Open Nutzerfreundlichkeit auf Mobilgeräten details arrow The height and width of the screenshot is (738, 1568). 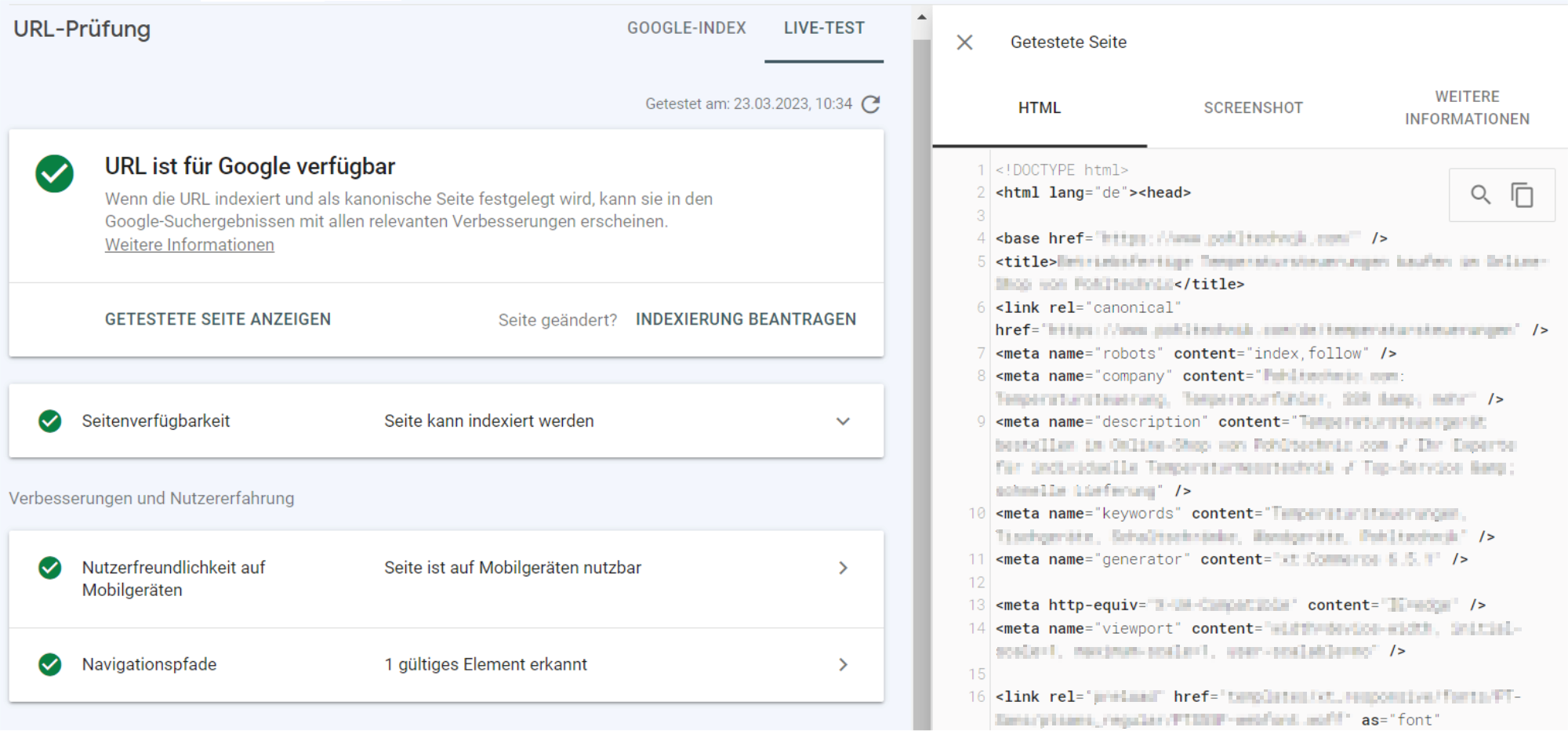pos(843,568)
